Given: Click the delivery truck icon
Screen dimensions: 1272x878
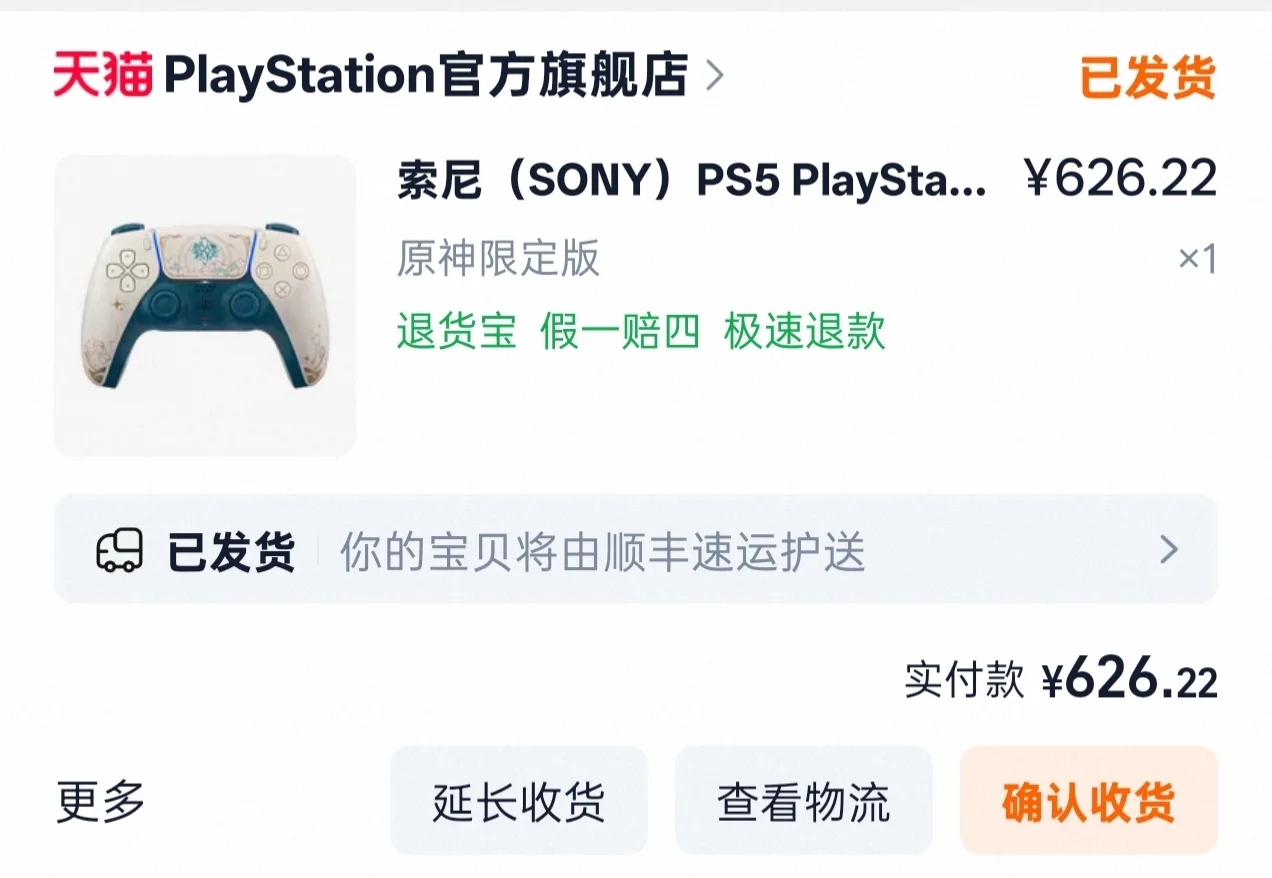Looking at the screenshot, I should pyautogui.click(x=119, y=551).
